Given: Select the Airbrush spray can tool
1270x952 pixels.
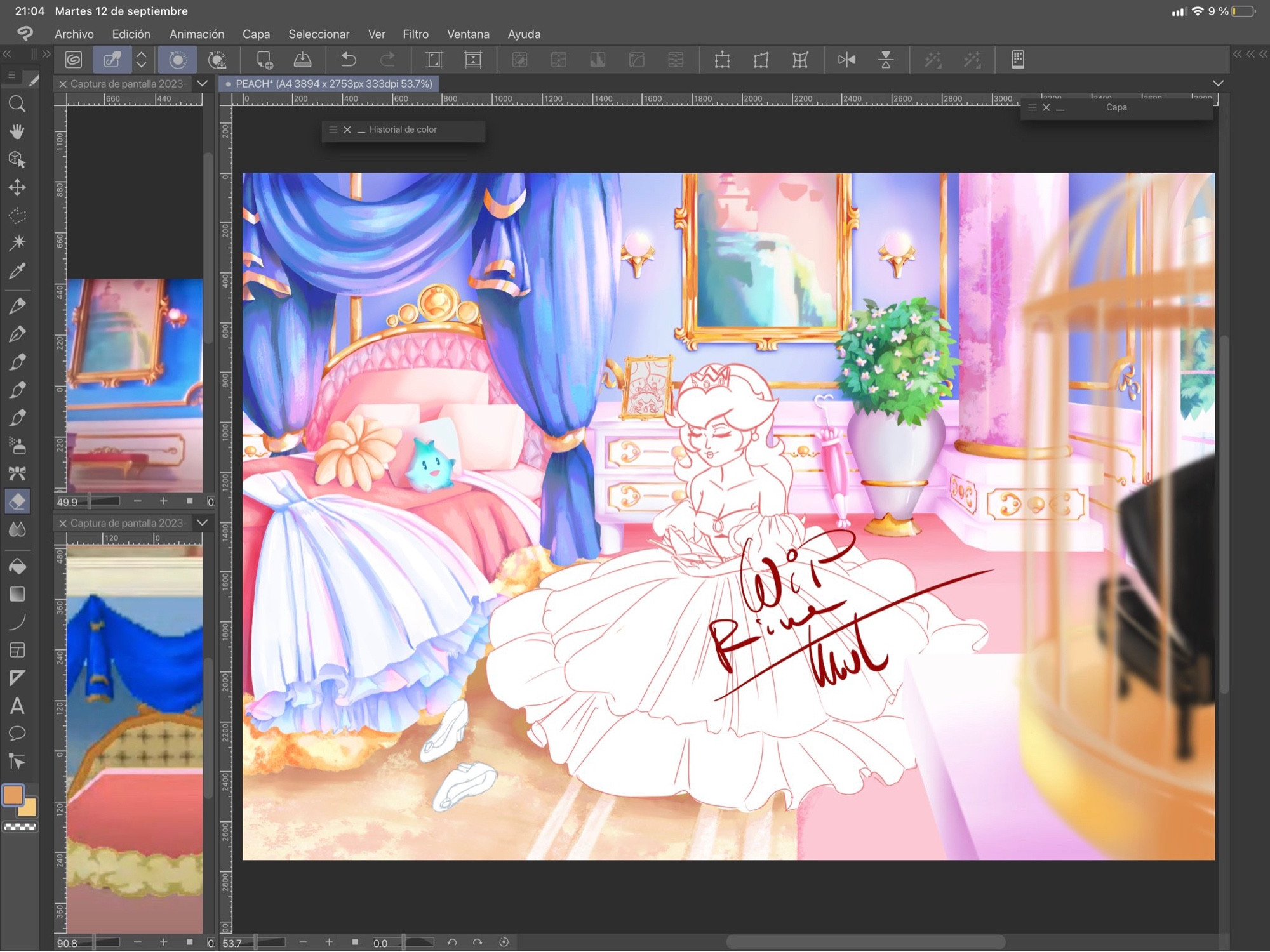Looking at the screenshot, I should coord(17,446).
